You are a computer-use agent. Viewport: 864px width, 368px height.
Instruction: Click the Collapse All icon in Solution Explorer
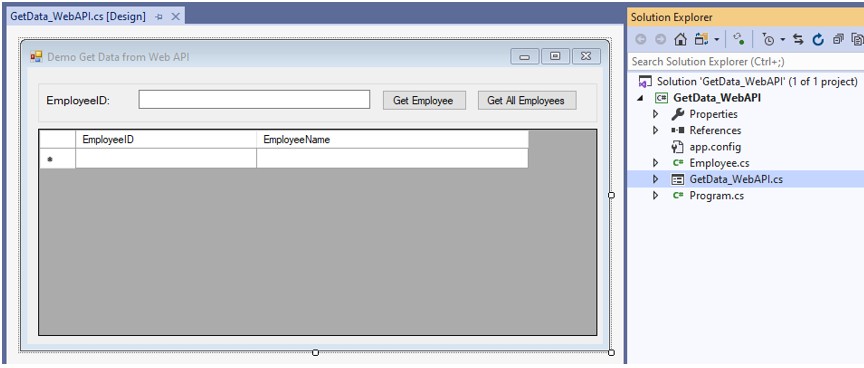[x=838, y=39]
